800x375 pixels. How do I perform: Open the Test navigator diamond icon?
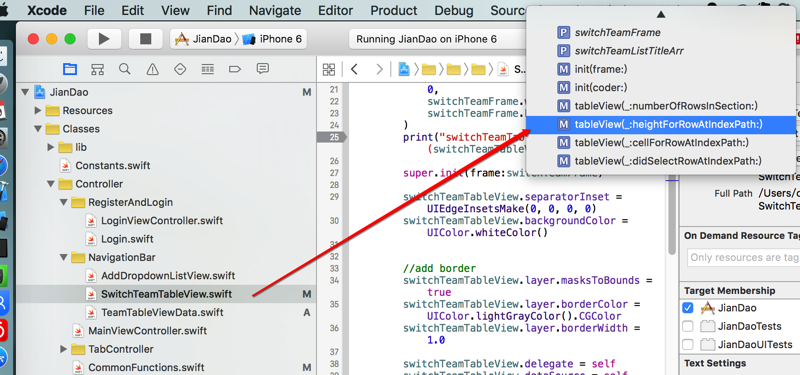point(180,69)
